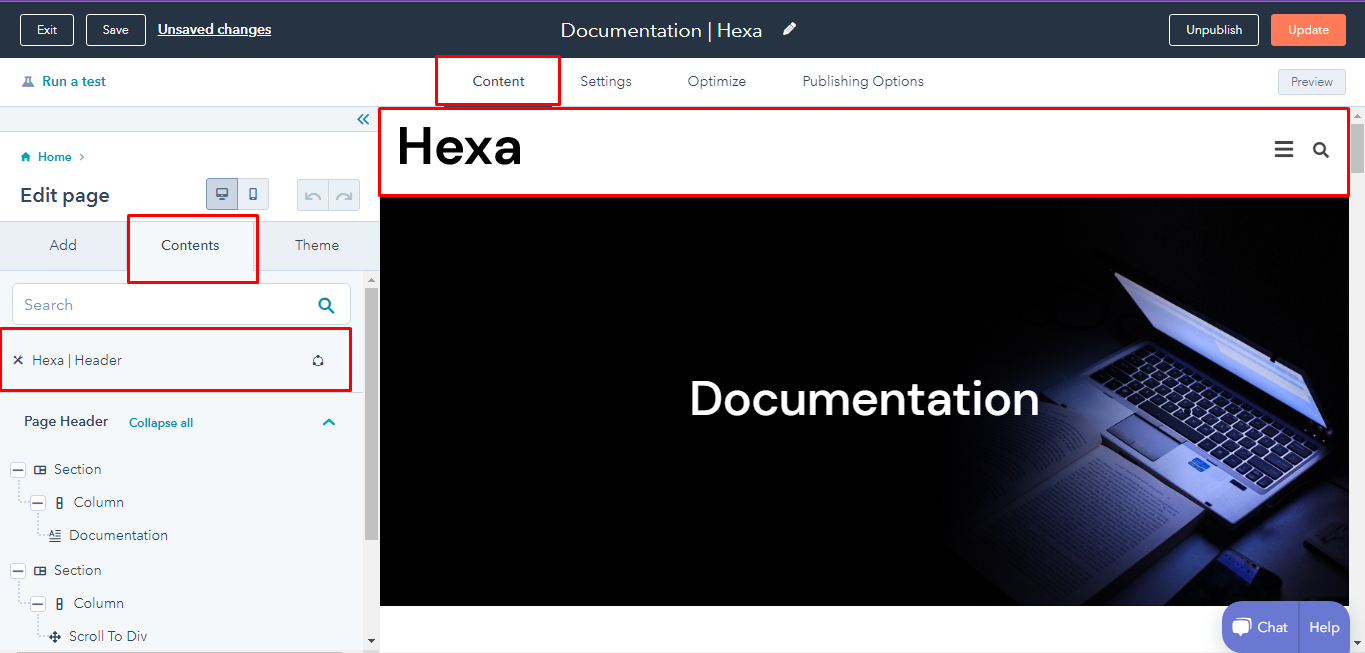Click the Update button
This screenshot has width=1365, height=653.
coord(1308,30)
